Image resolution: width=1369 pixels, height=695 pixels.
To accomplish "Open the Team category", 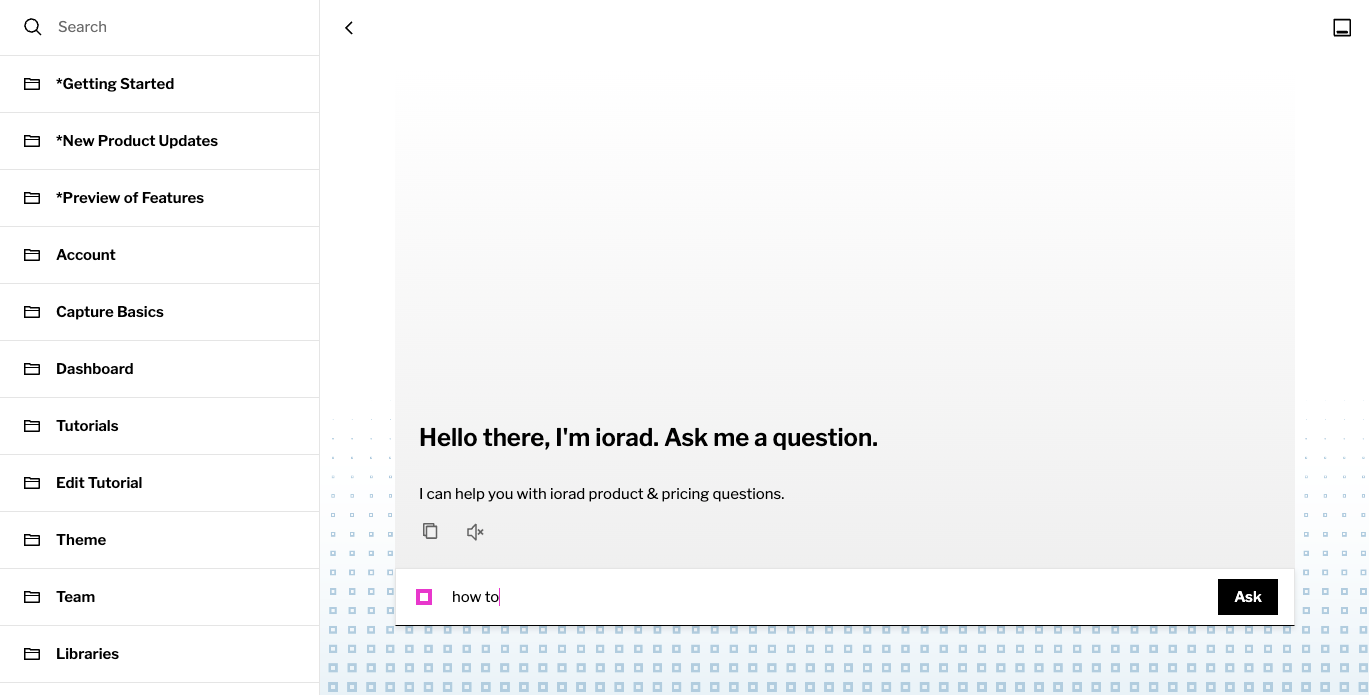I will click(x=160, y=597).
